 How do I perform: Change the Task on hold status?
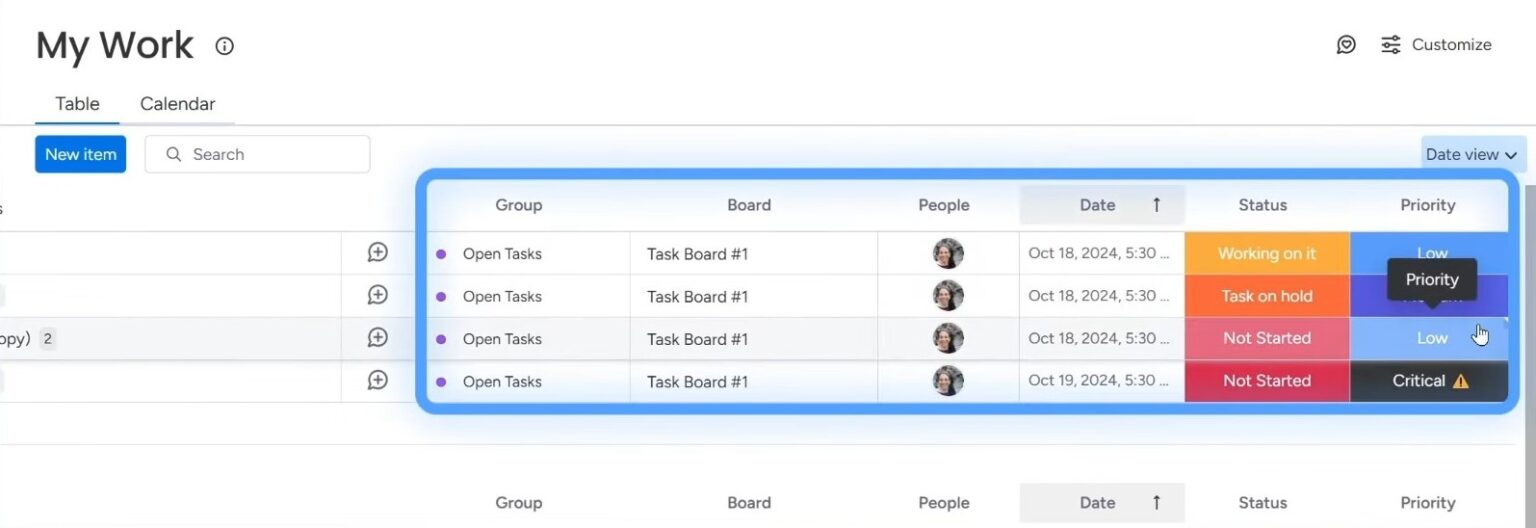click(x=1266, y=296)
